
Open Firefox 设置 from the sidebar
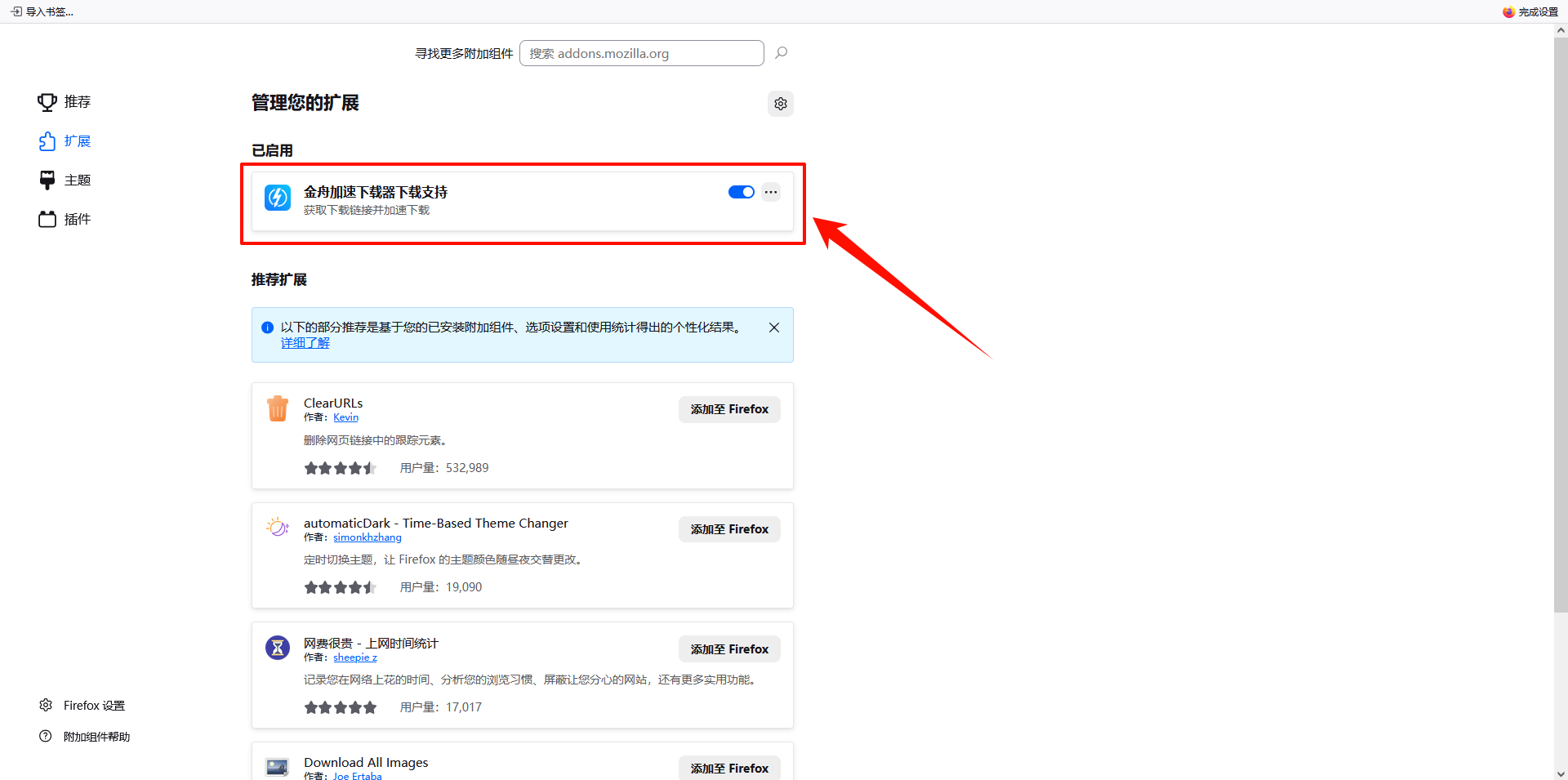pyautogui.click(x=82, y=706)
